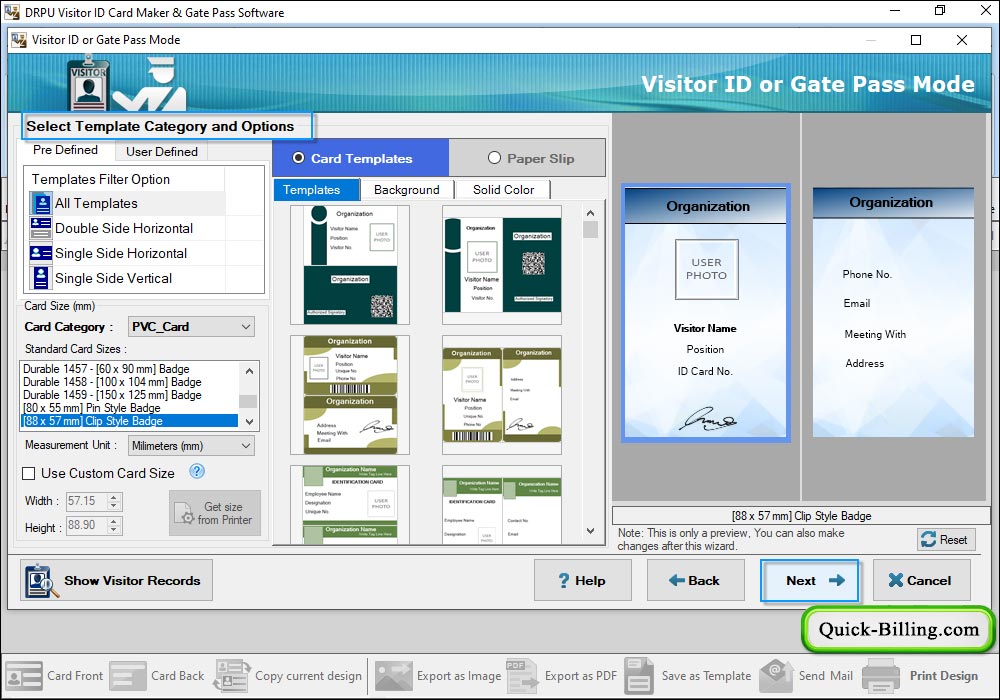Select 80 x 55 mm Pin Style Badge
Image resolution: width=1000 pixels, height=700 pixels.
pyautogui.click(x=129, y=408)
